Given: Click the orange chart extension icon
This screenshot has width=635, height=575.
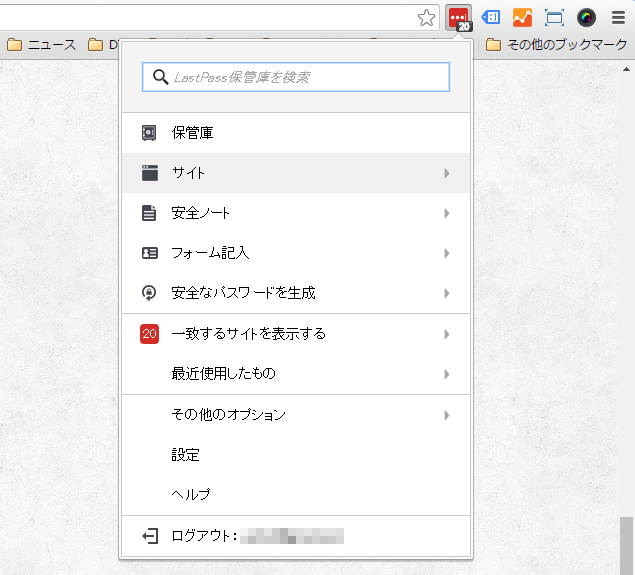Looking at the screenshot, I should point(522,18).
